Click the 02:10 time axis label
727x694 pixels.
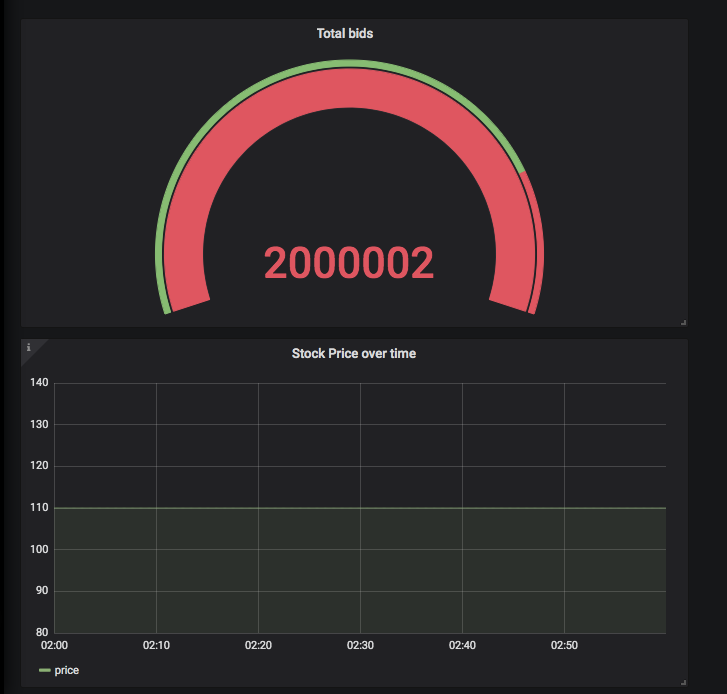click(156, 646)
